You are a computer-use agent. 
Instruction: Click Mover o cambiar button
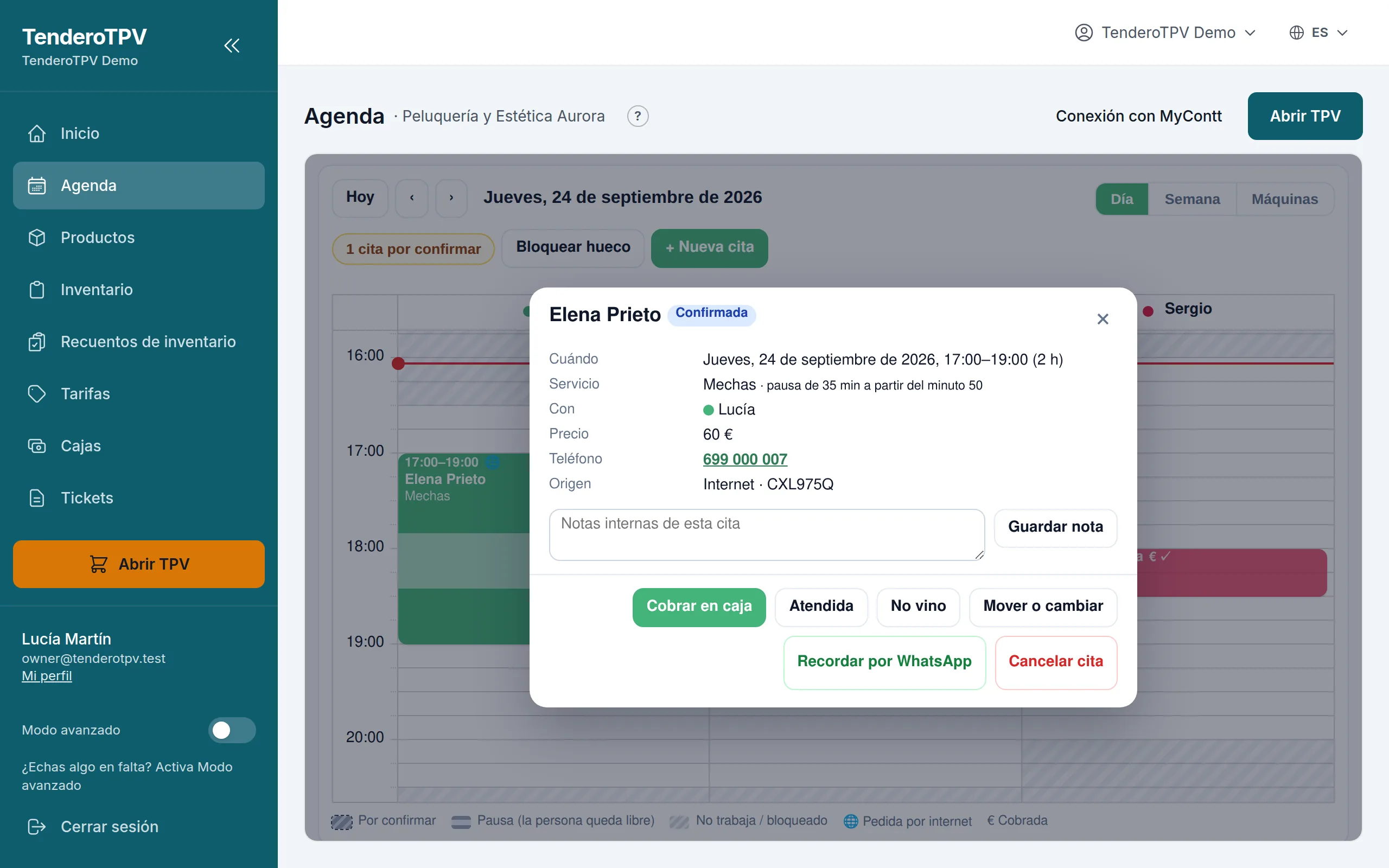coord(1042,607)
